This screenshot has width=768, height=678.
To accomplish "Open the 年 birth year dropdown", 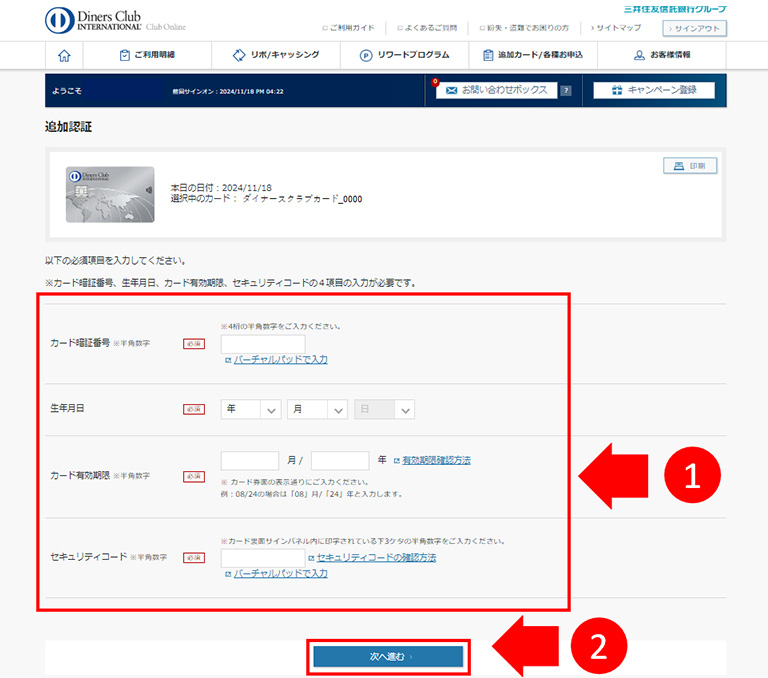I will 250,409.
